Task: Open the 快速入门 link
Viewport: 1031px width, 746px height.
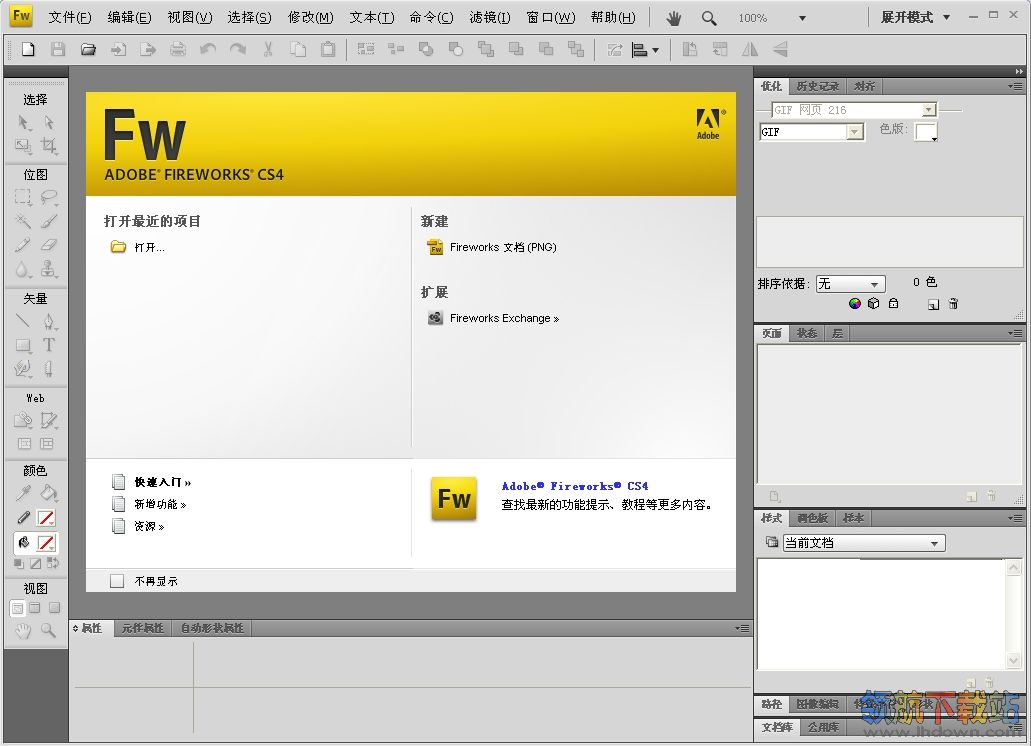Action: pyautogui.click(x=162, y=482)
